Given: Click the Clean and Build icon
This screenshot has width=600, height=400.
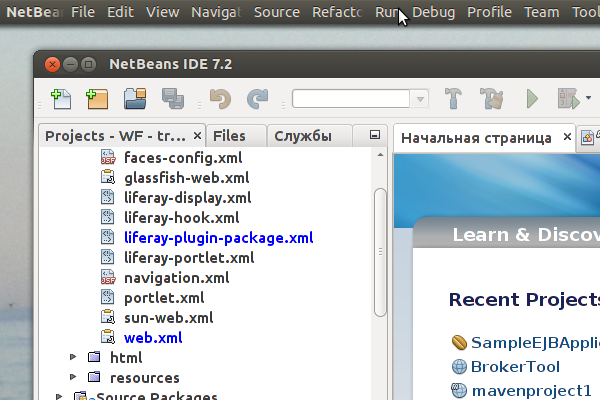Looking at the screenshot, I should click(x=492, y=99).
